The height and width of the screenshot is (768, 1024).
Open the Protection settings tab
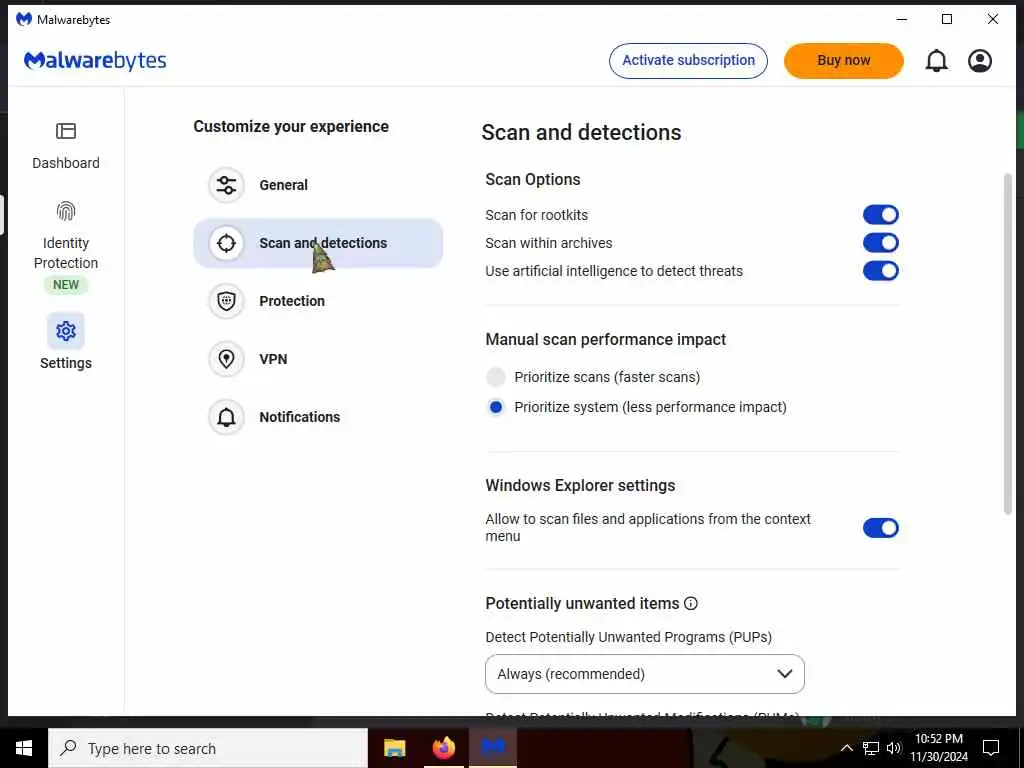pyautogui.click(x=318, y=301)
